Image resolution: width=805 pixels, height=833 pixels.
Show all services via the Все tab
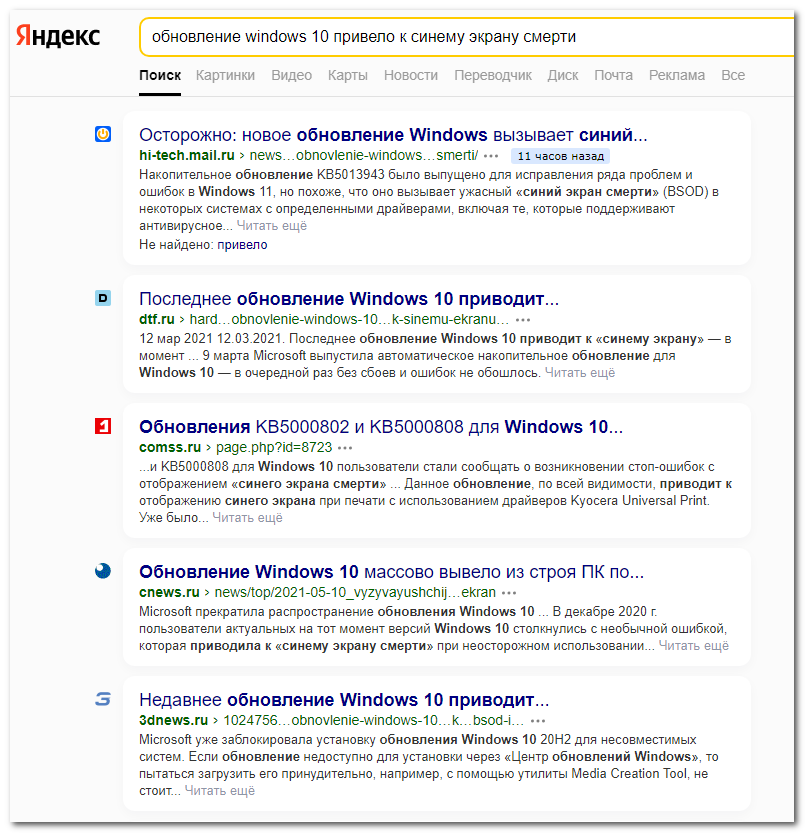point(733,75)
